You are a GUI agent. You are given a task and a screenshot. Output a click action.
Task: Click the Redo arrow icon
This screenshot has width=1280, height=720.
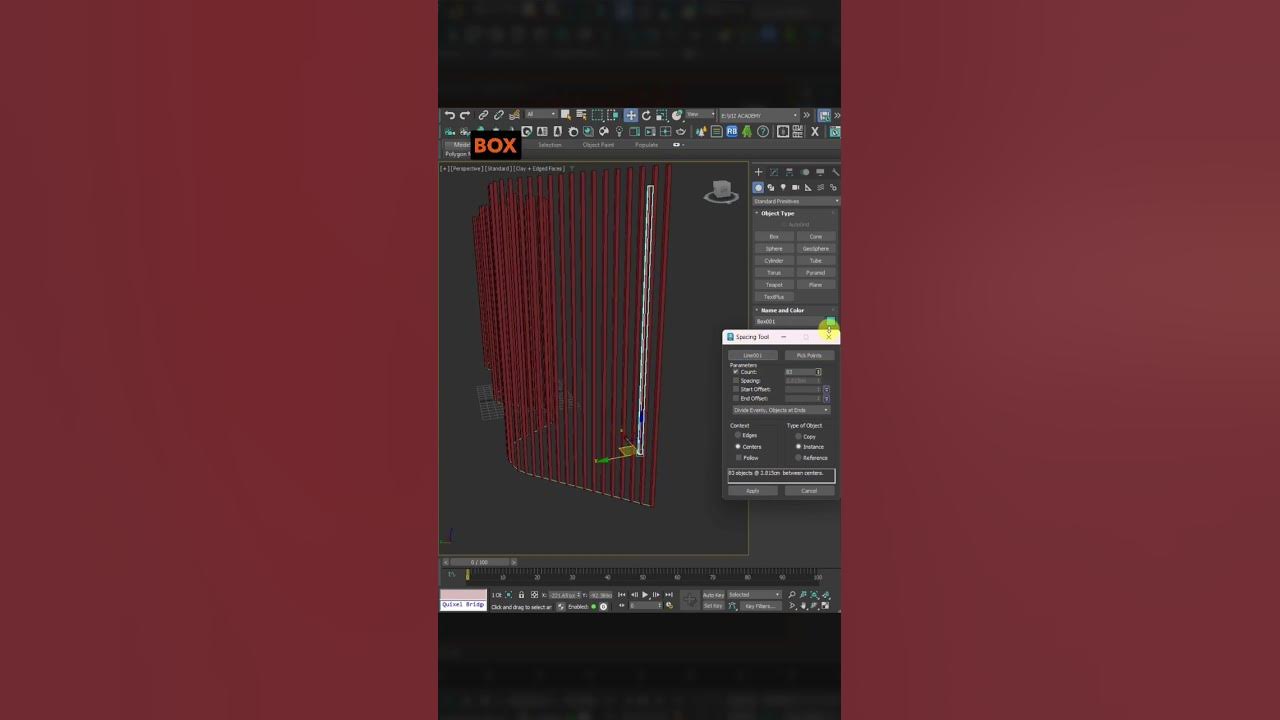[464, 115]
